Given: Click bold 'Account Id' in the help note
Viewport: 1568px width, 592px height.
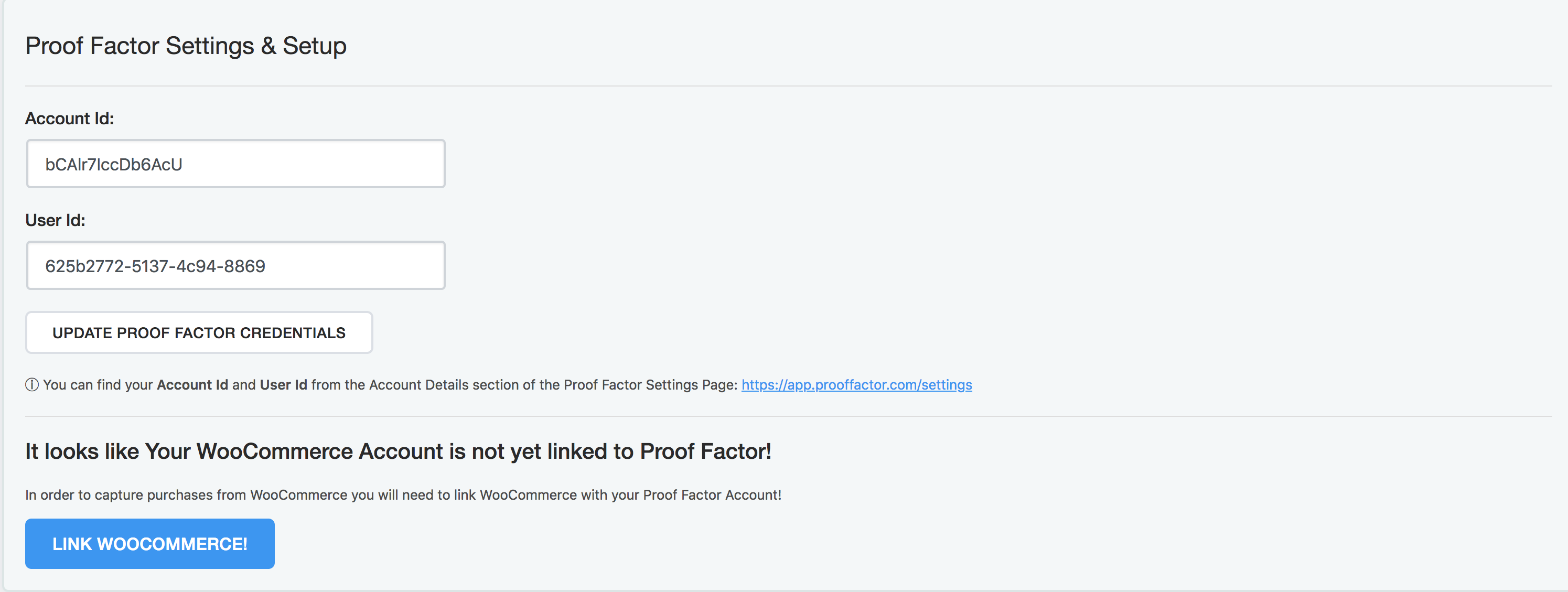Looking at the screenshot, I should [192, 385].
